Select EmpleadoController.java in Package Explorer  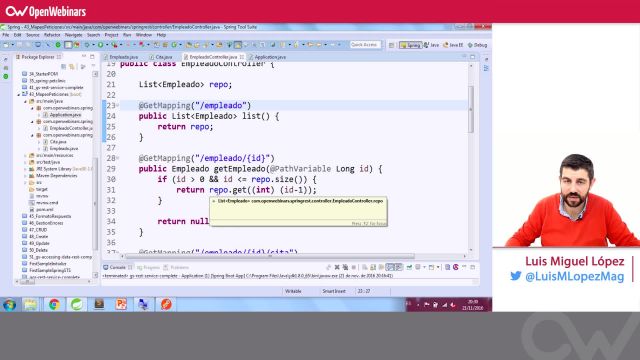tap(69, 128)
